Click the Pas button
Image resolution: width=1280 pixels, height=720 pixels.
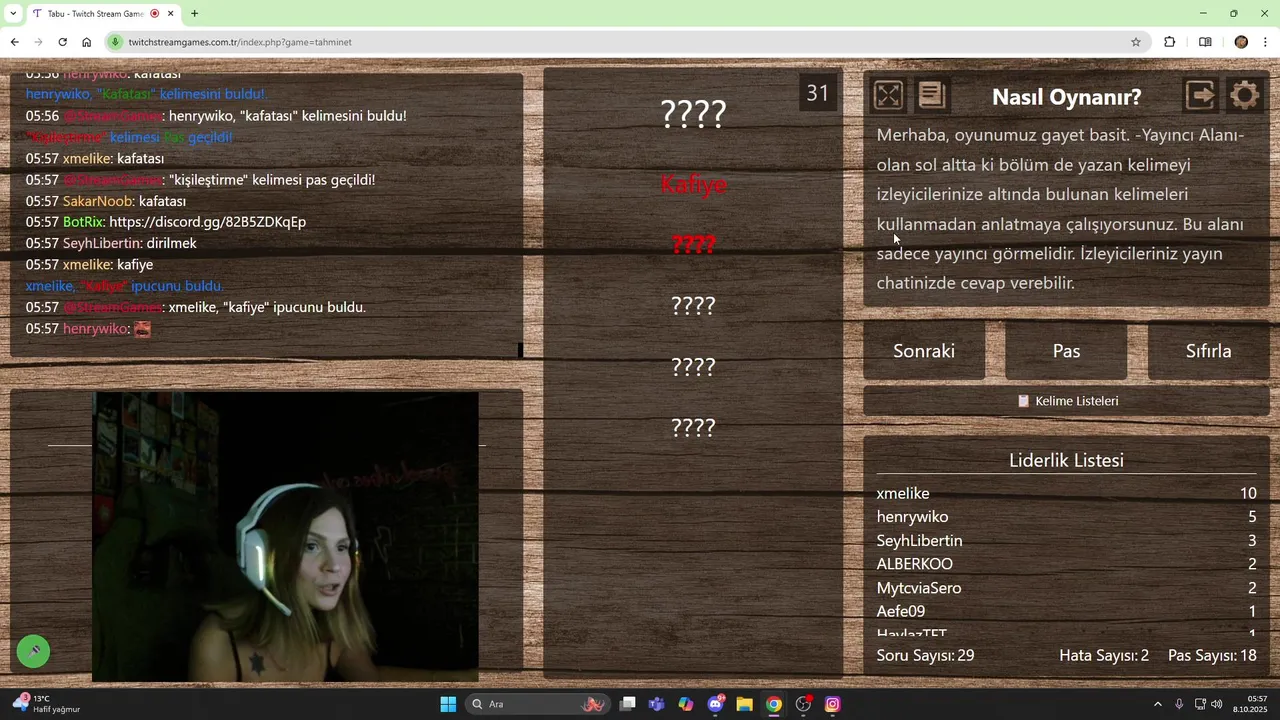tap(1066, 351)
